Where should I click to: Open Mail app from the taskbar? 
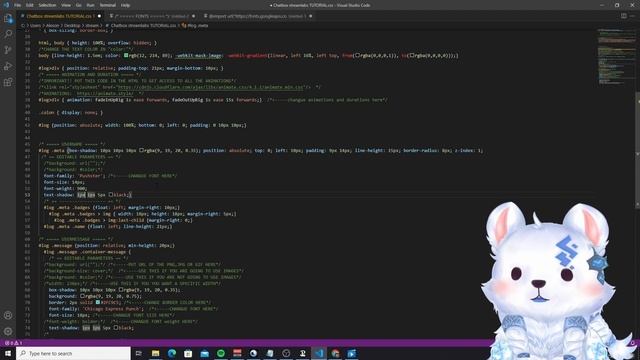[x=204, y=353]
